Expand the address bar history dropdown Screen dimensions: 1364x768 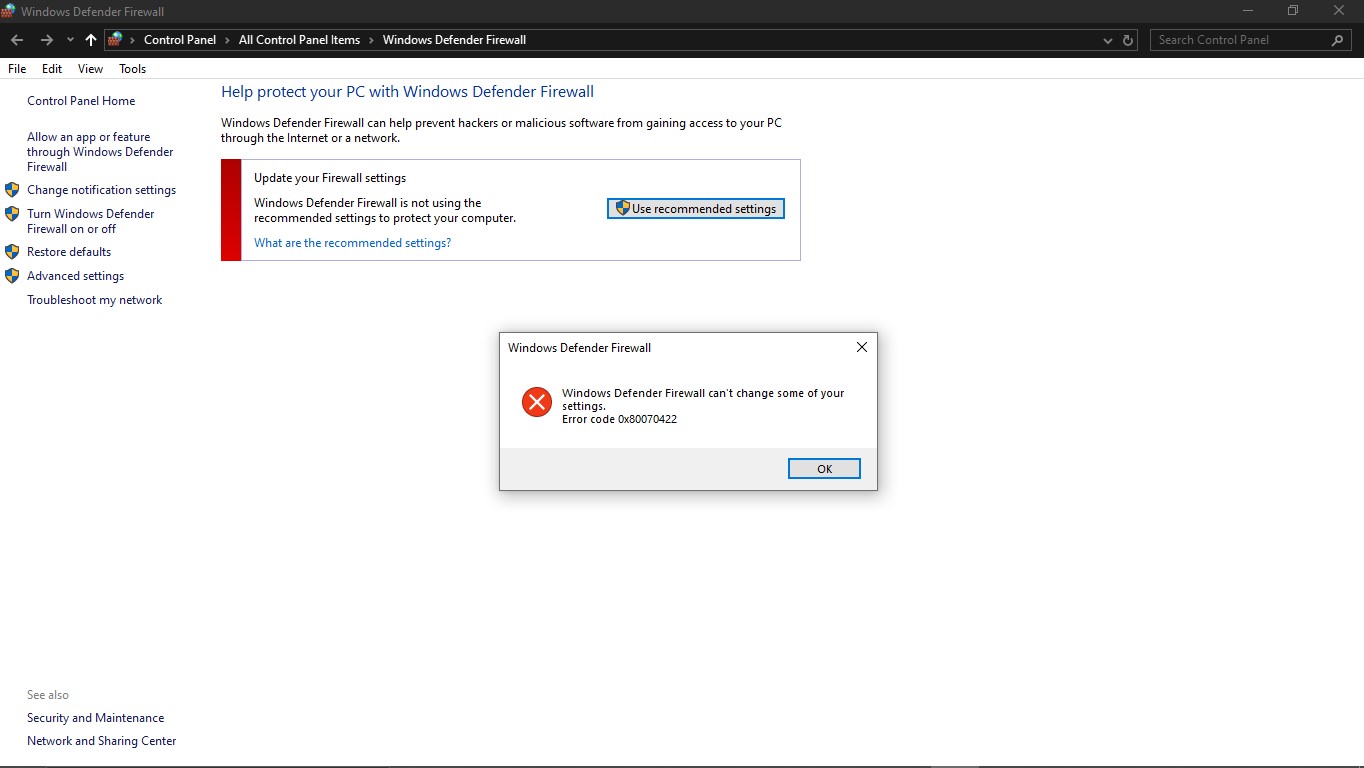tap(1108, 41)
